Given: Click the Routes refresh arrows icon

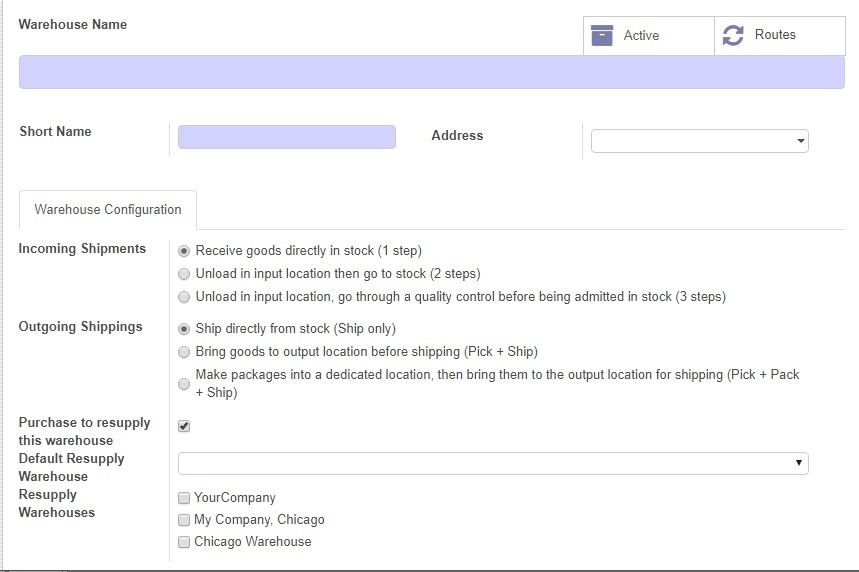Looking at the screenshot, I should point(732,36).
